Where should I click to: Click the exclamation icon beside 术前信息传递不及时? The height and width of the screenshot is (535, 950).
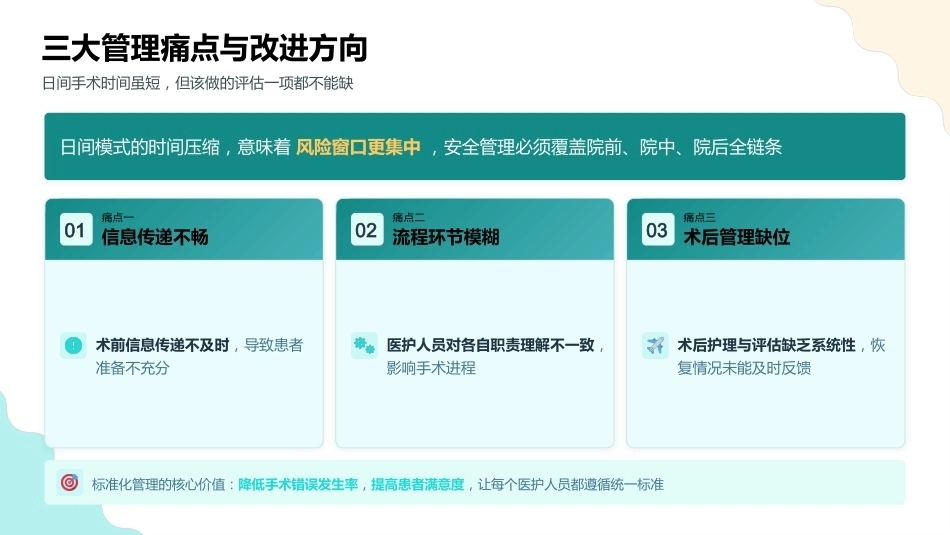pyautogui.click(x=73, y=345)
